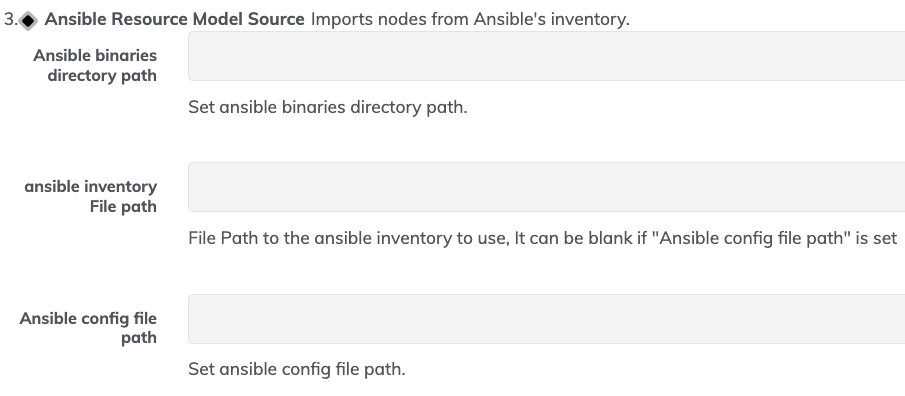Focus the ansible inventory File path text box

pos(547,187)
